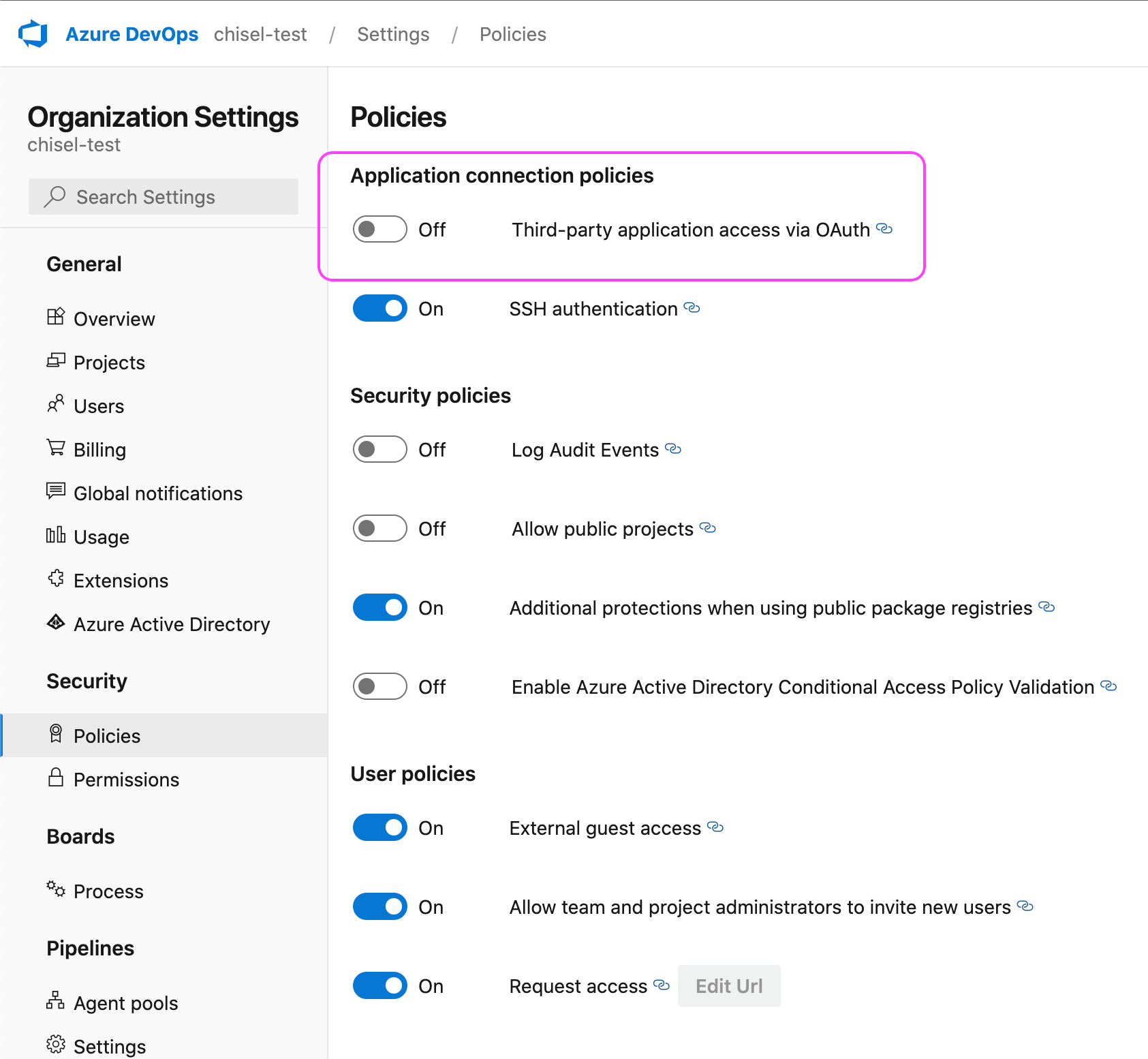Copy link for SSH authentication policy
Screen dimensions: 1148x1059
(x=692, y=308)
